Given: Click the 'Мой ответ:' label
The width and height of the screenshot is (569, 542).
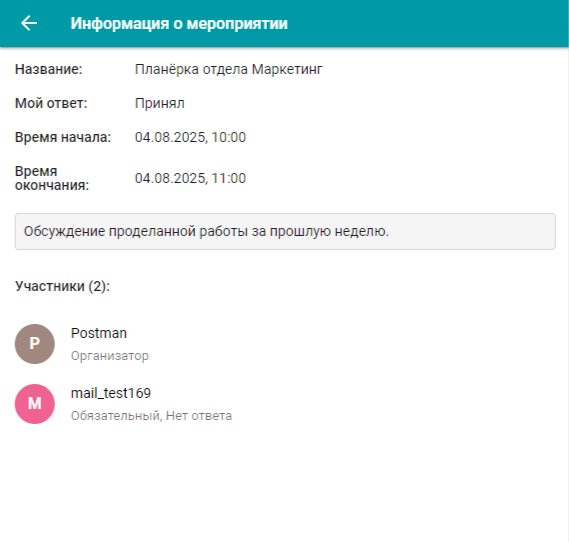Looking at the screenshot, I should 51,103.
